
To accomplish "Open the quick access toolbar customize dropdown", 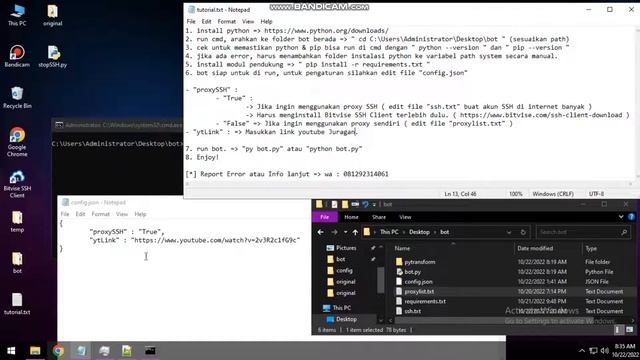I will coord(374,204).
